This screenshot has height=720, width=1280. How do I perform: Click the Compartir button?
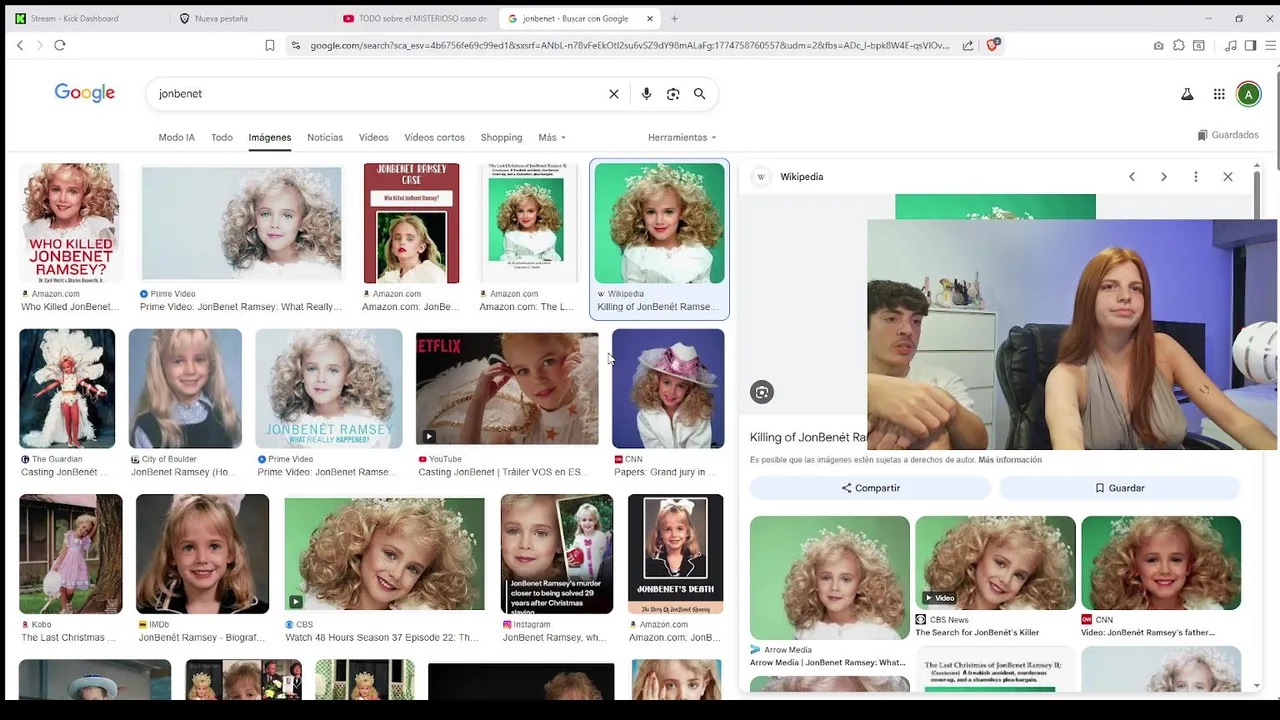pyautogui.click(x=870, y=488)
